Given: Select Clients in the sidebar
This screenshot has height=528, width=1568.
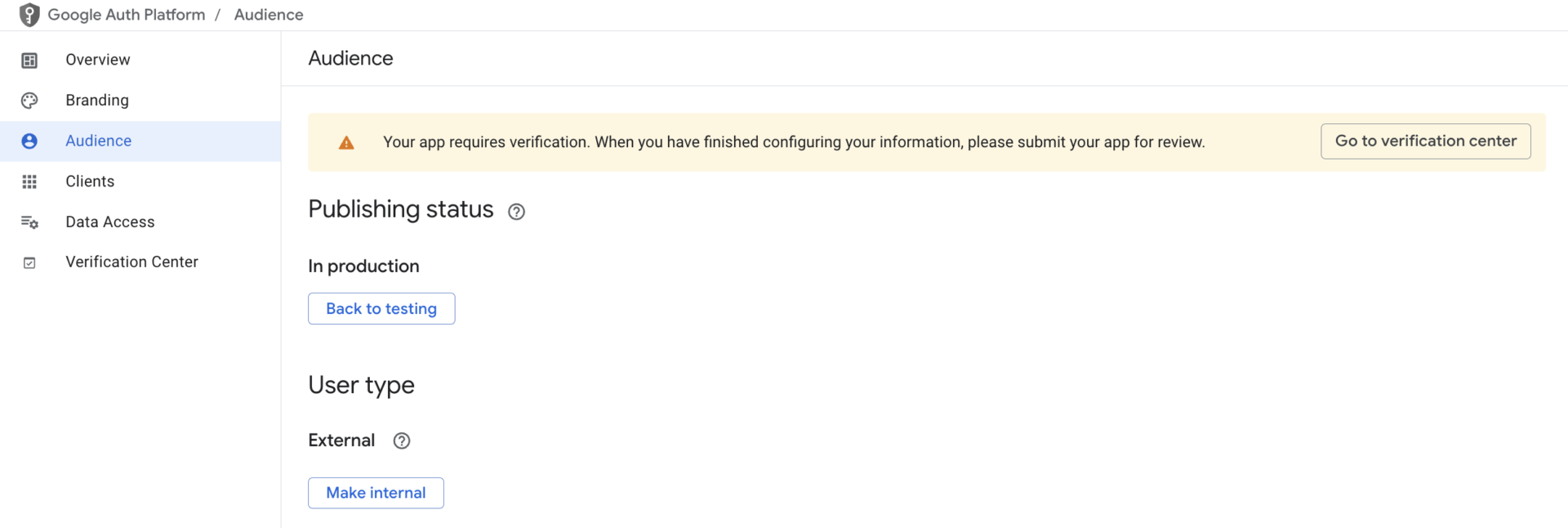Looking at the screenshot, I should tap(89, 181).
